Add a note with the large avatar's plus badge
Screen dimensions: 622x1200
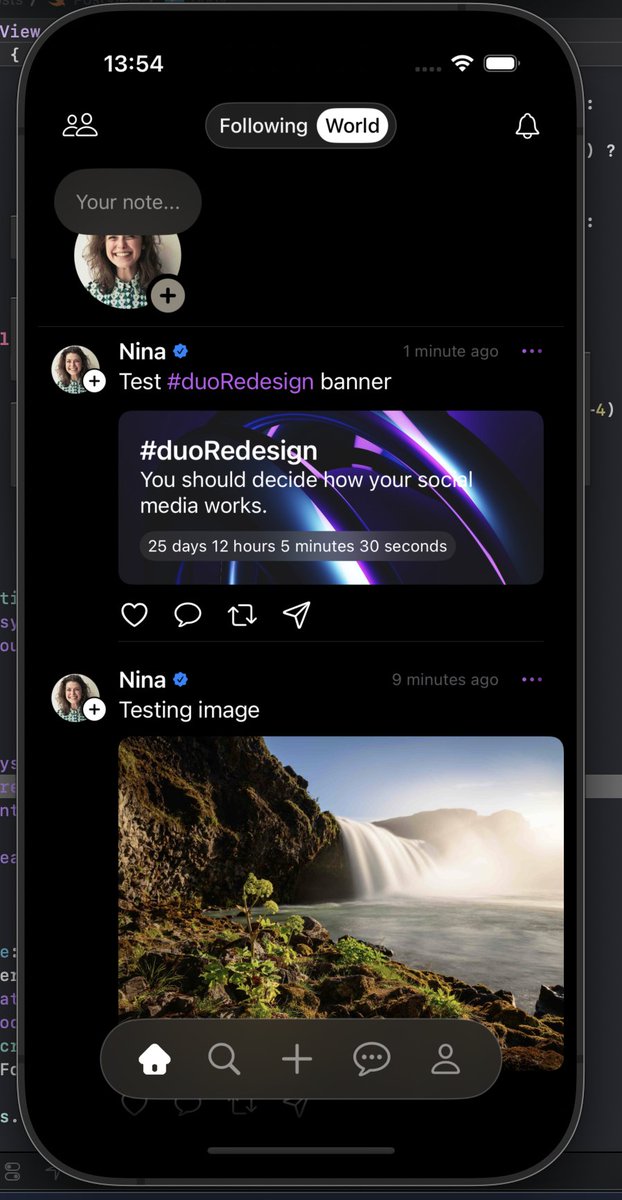(168, 295)
